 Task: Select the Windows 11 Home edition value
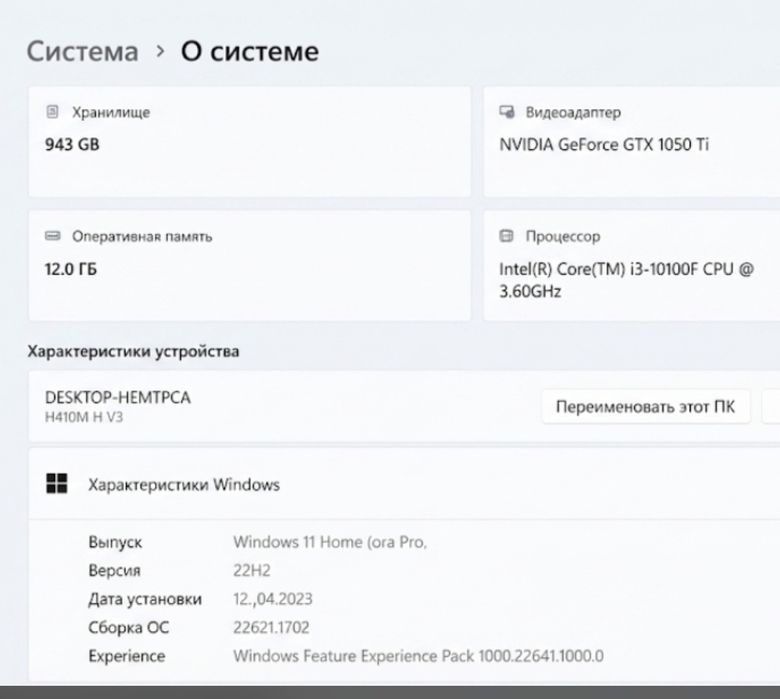point(330,542)
